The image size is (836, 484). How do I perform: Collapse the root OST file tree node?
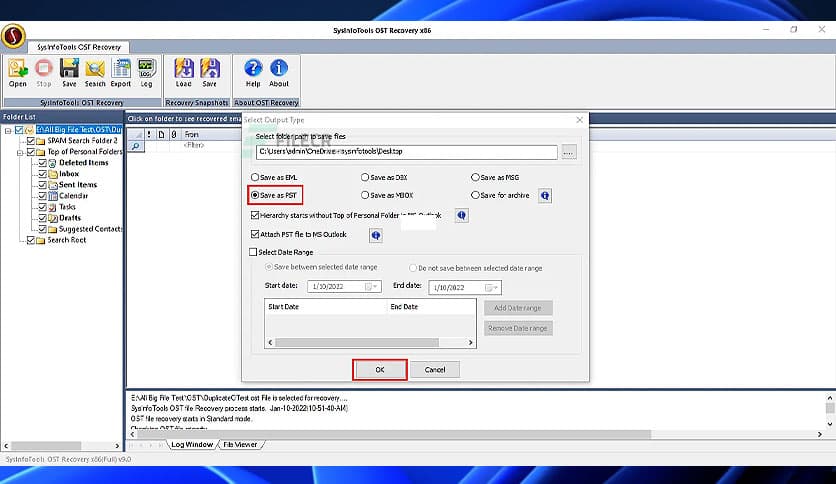coord(8,130)
